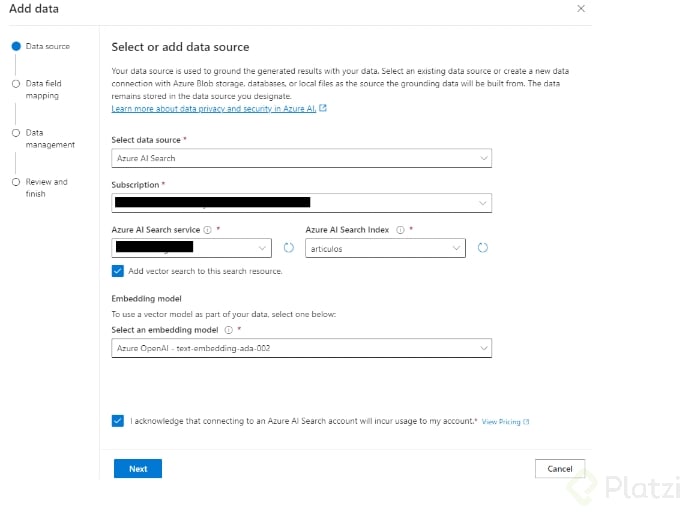Viewport: 687px width, 512px height.
Task: Open the View Pricing link
Action: point(500,422)
